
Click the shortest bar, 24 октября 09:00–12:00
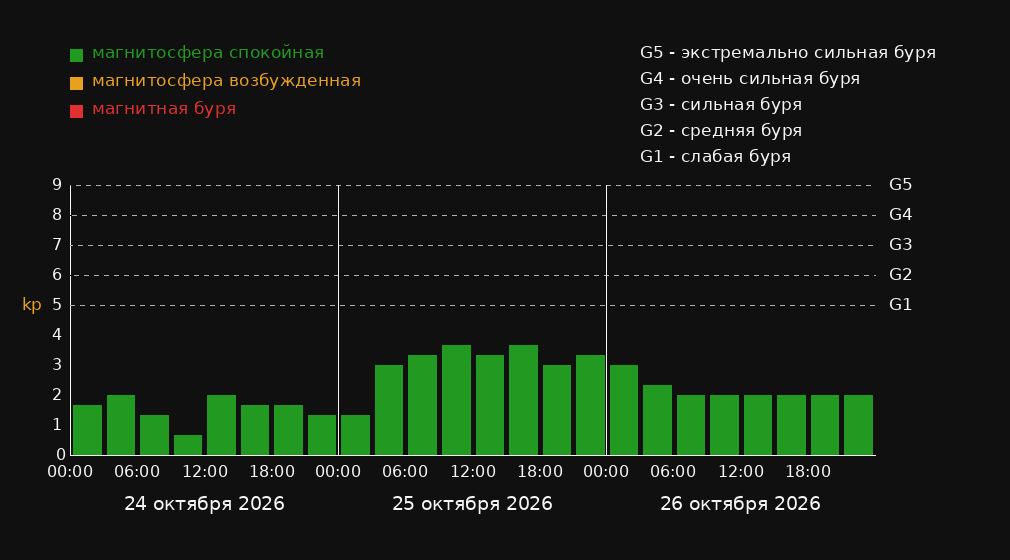pos(188,445)
